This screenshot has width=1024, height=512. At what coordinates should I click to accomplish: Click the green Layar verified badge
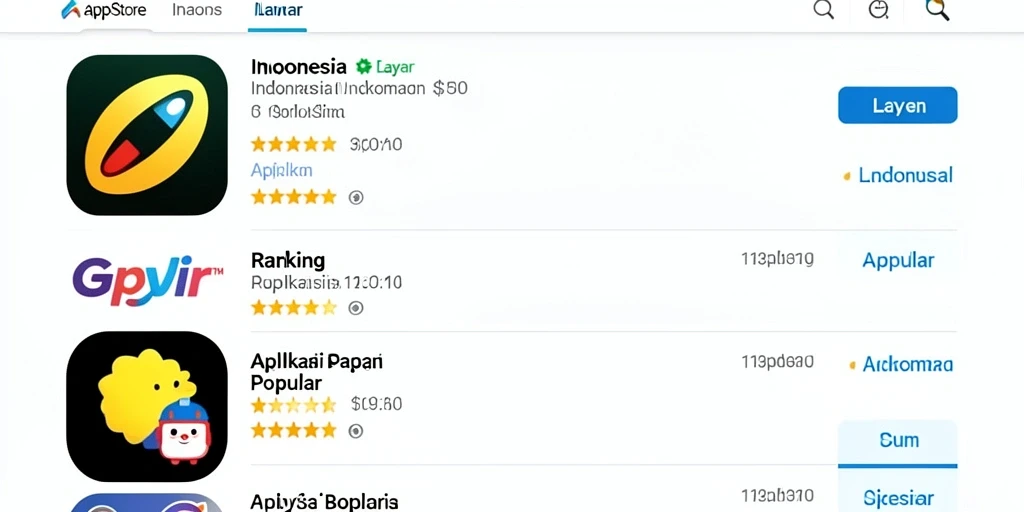(385, 67)
